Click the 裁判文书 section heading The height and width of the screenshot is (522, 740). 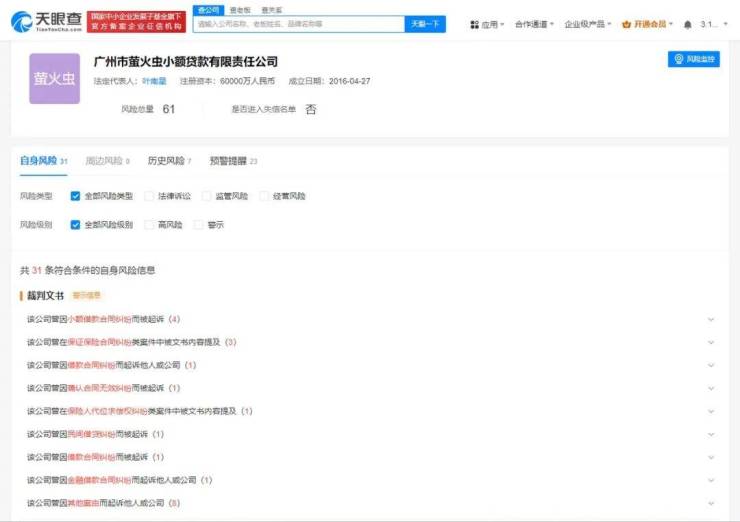tap(45, 295)
